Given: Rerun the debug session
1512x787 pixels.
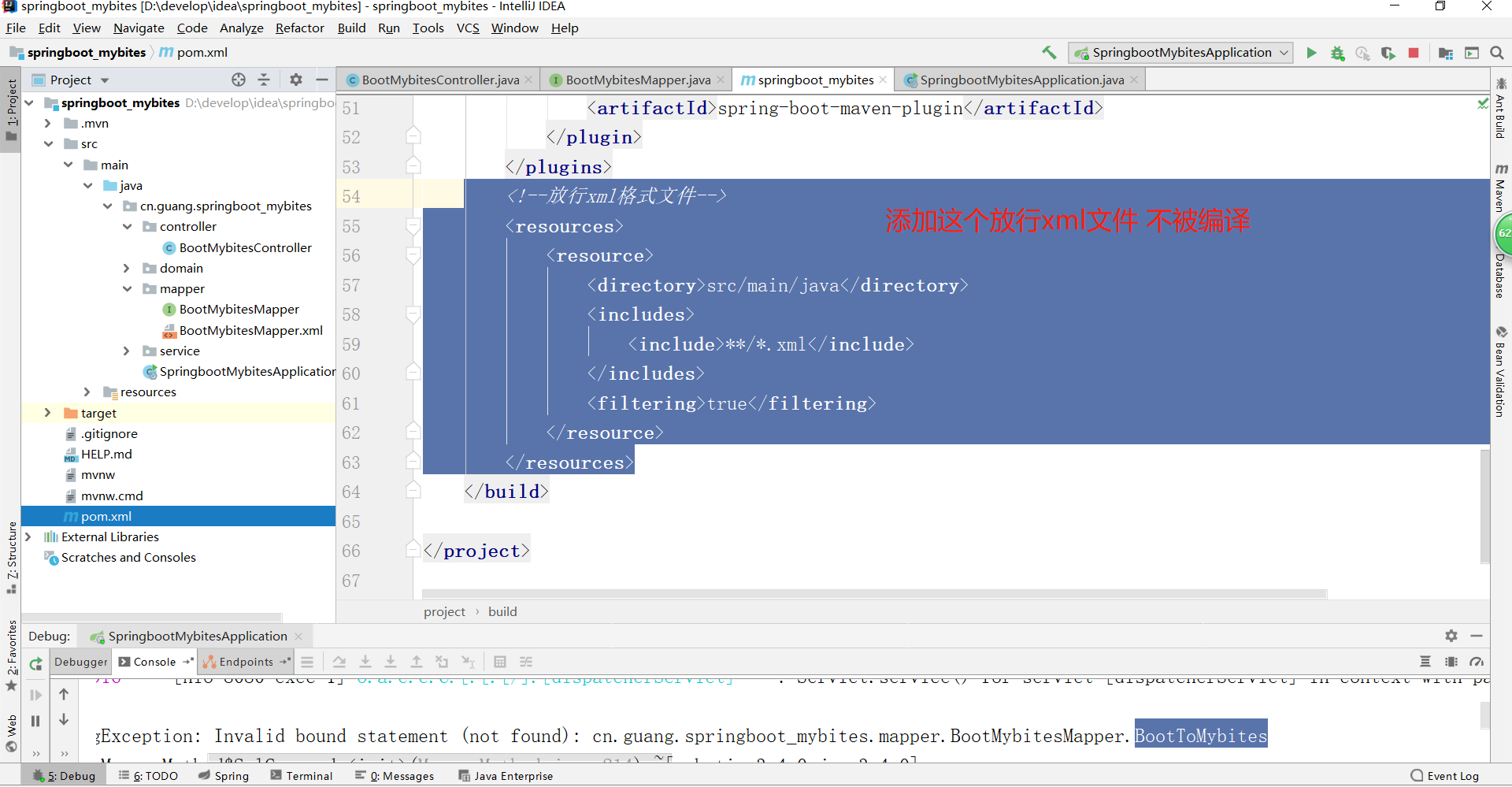Looking at the screenshot, I should coord(35,664).
